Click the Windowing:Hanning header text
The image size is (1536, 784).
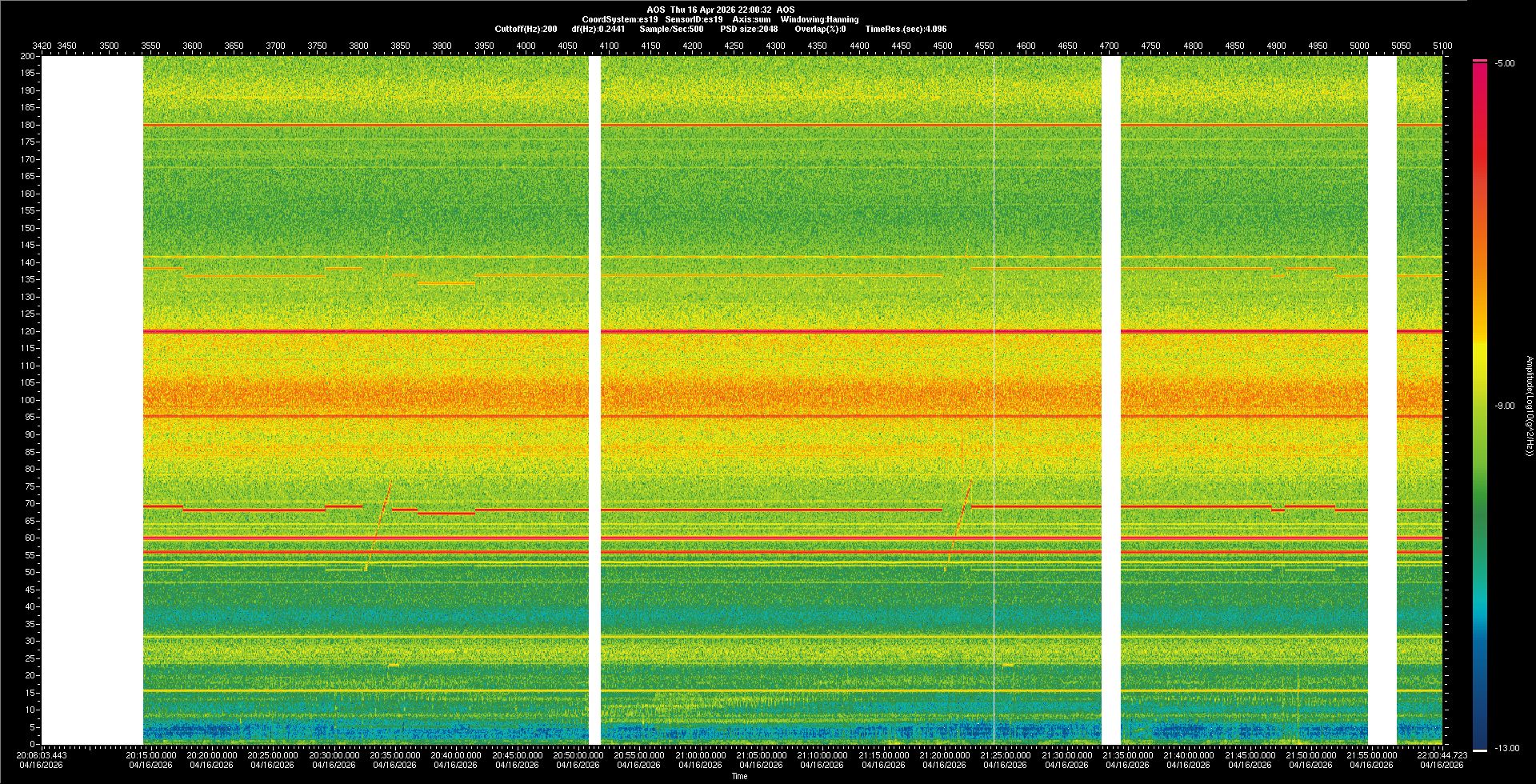coord(819,19)
